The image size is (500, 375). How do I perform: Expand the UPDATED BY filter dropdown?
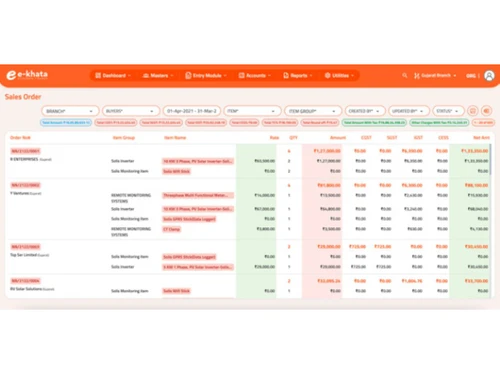pyautogui.click(x=409, y=111)
